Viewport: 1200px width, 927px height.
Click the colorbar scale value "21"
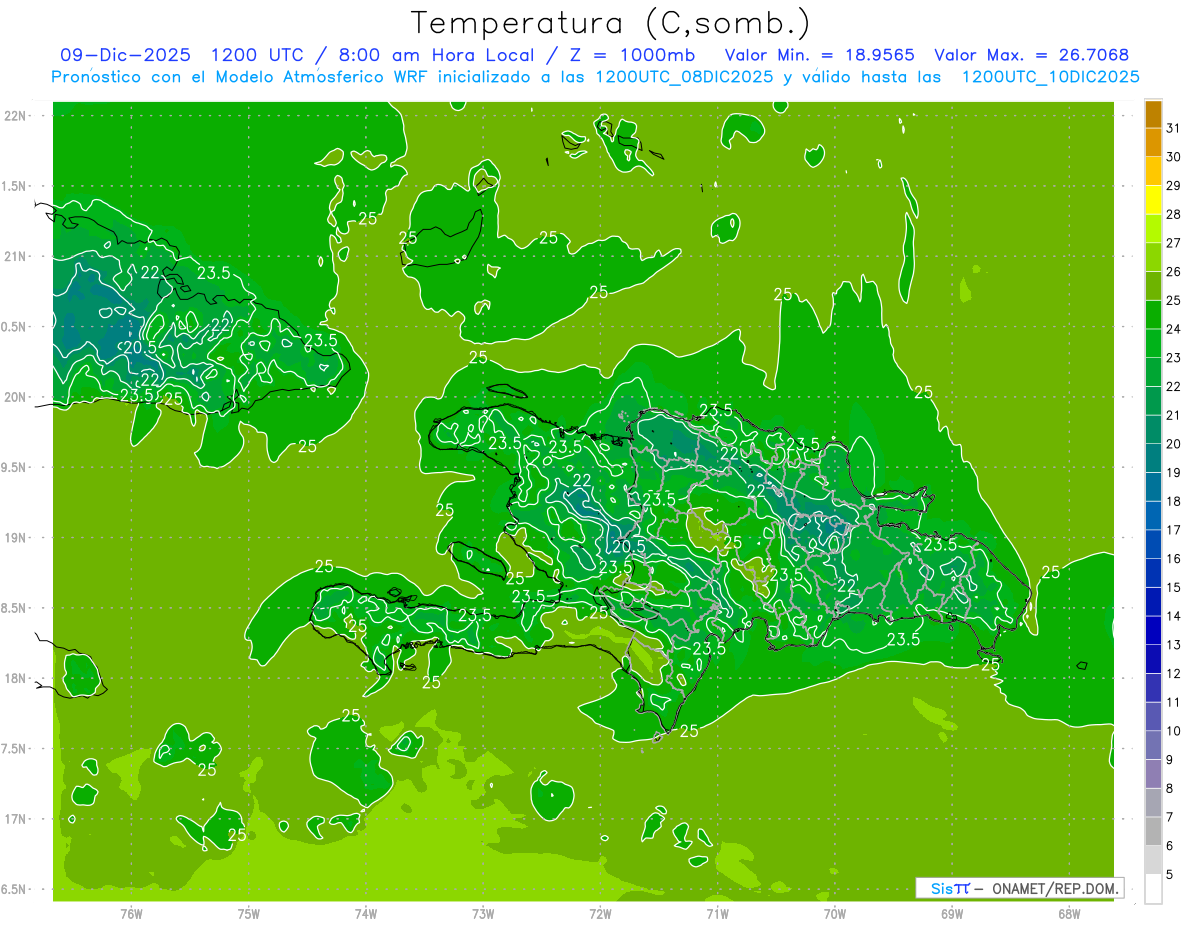click(1173, 415)
